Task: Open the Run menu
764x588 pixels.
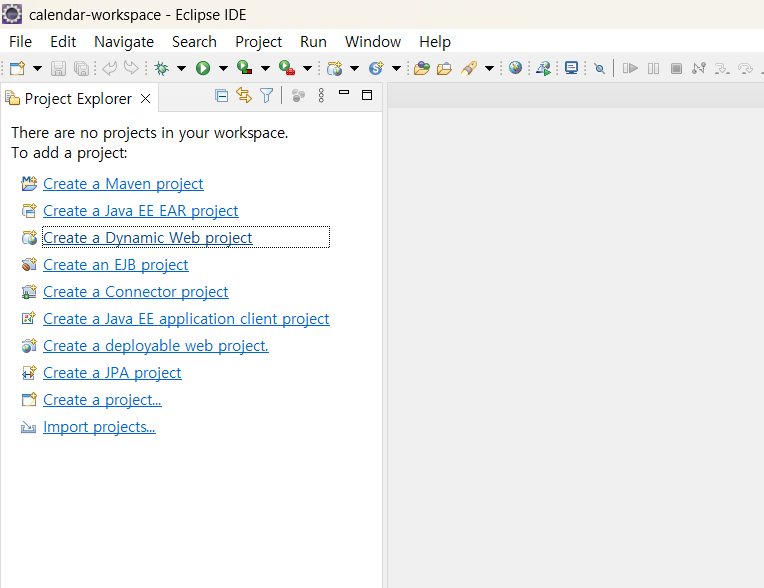Action: (x=313, y=42)
